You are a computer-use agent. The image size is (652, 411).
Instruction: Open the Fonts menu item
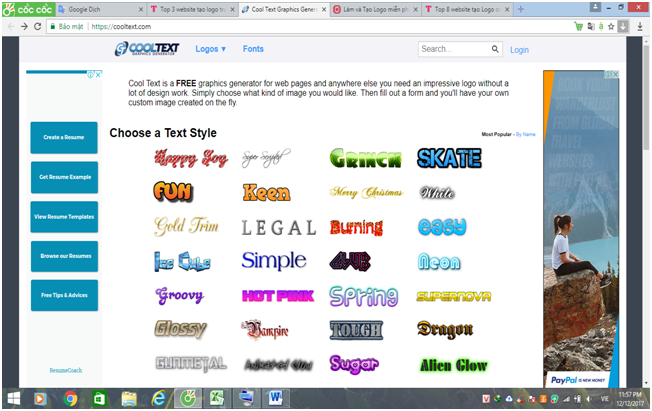click(x=253, y=48)
